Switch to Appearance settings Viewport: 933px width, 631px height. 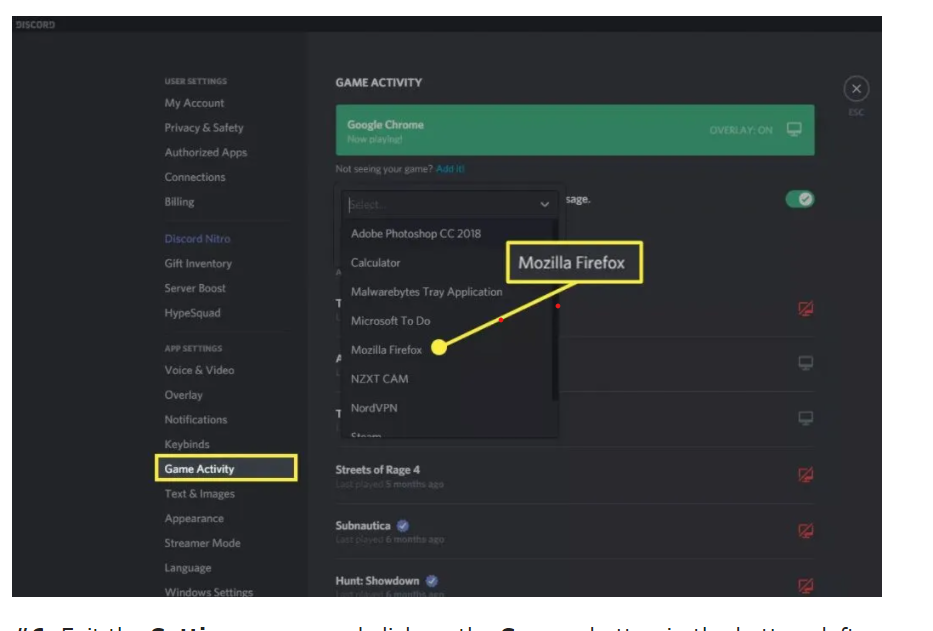[x=194, y=518]
